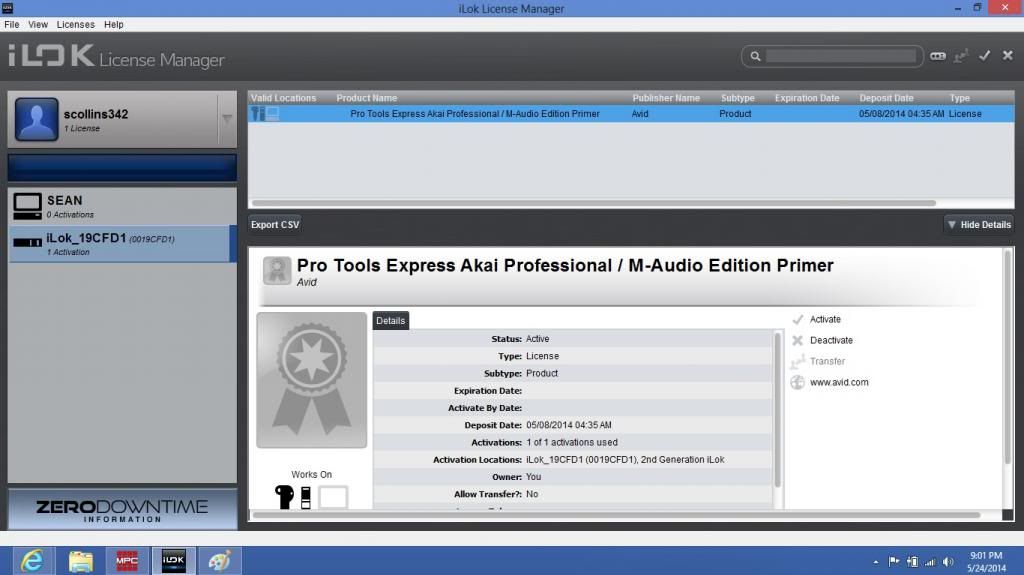Open the Help menu
This screenshot has height=575, width=1024.
click(114, 24)
